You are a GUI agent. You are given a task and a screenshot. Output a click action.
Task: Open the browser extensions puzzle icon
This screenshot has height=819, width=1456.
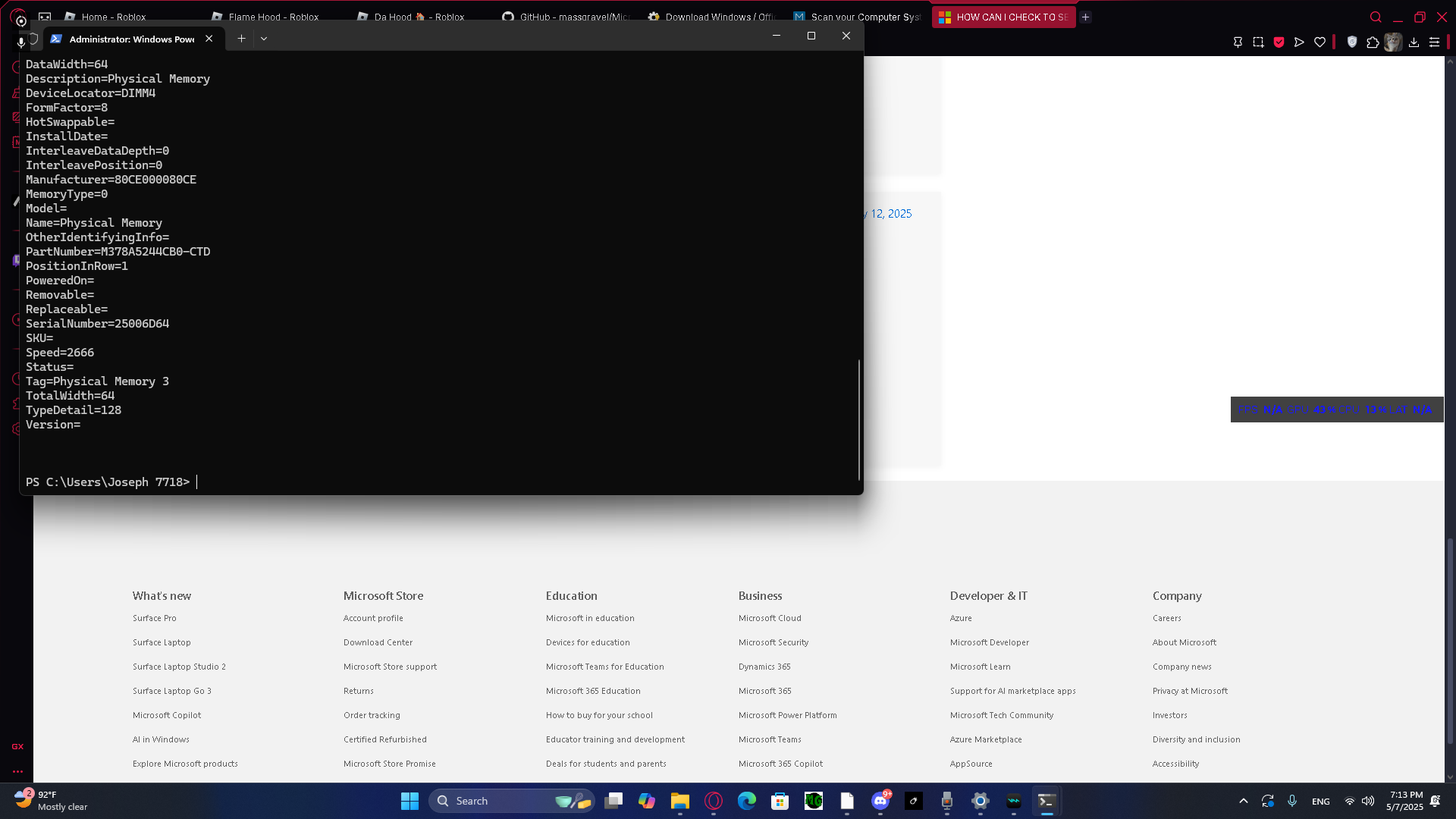coord(1373,42)
